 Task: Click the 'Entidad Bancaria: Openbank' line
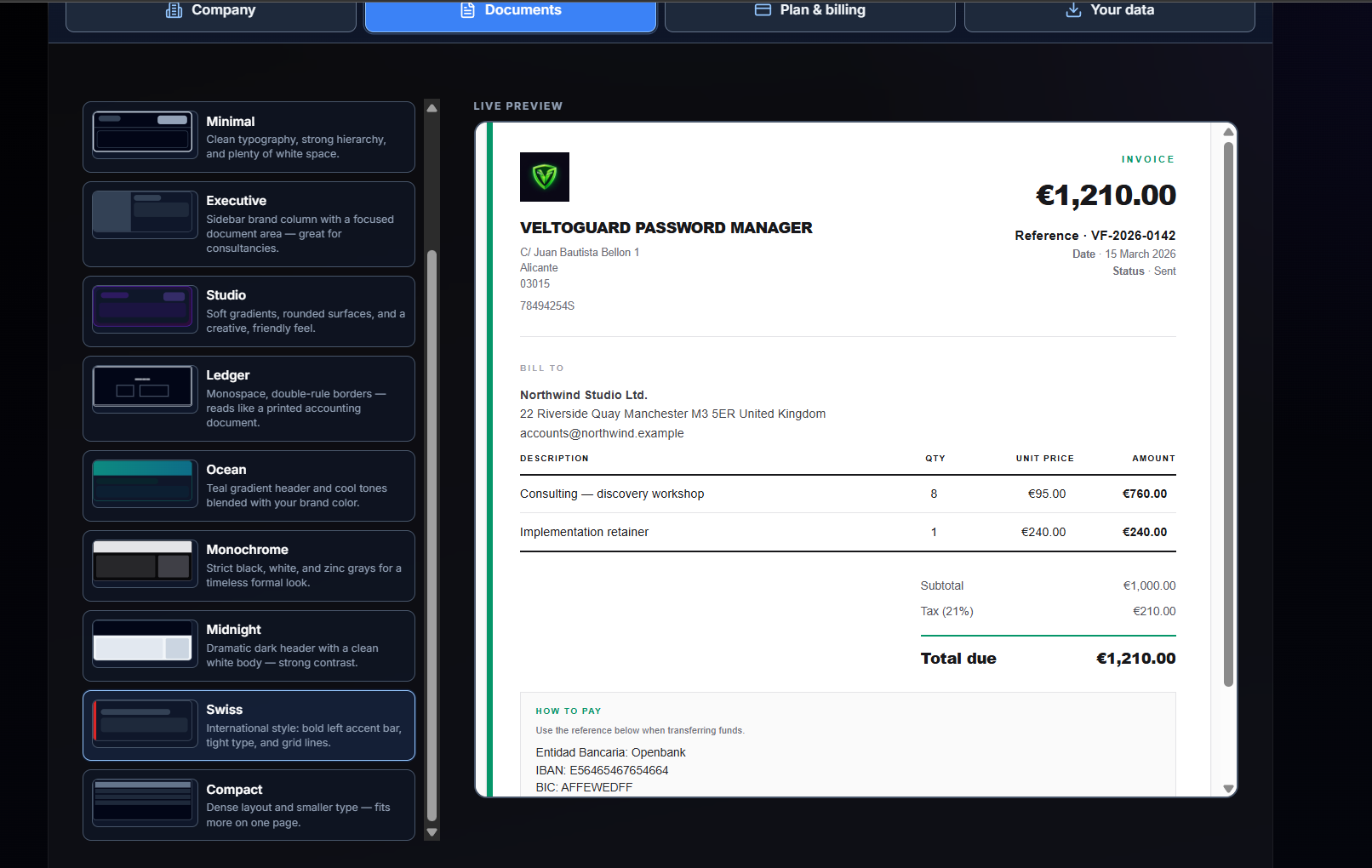611,752
